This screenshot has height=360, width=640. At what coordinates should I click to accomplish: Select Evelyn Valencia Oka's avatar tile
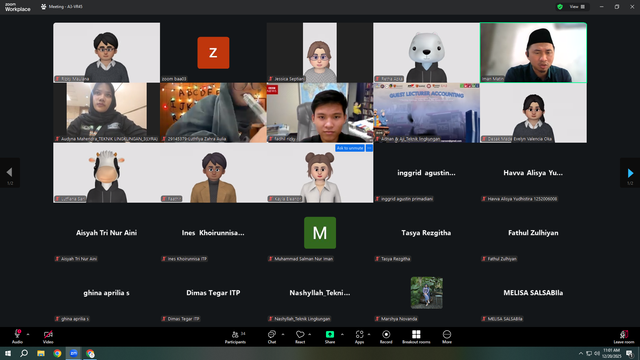coord(533,113)
